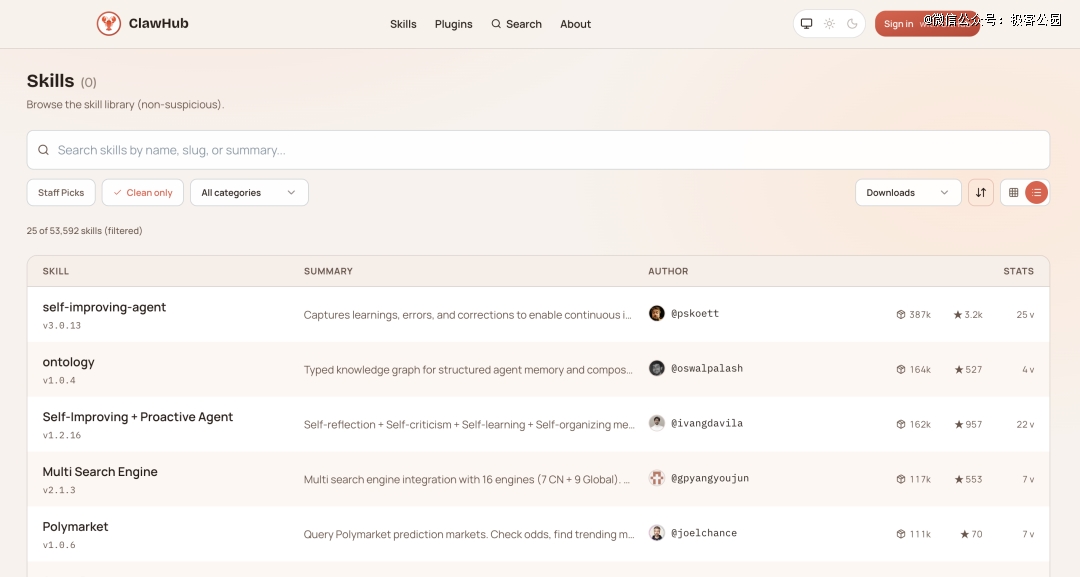Toggle the Clean only filter
This screenshot has height=577, width=1080.
click(143, 193)
